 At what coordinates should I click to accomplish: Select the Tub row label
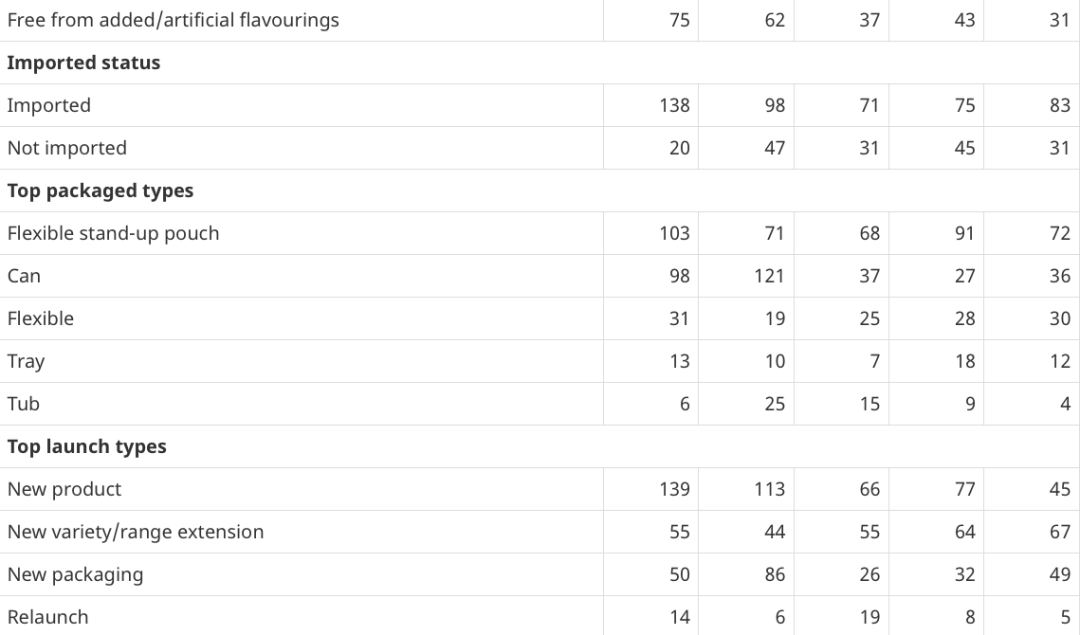pos(23,404)
